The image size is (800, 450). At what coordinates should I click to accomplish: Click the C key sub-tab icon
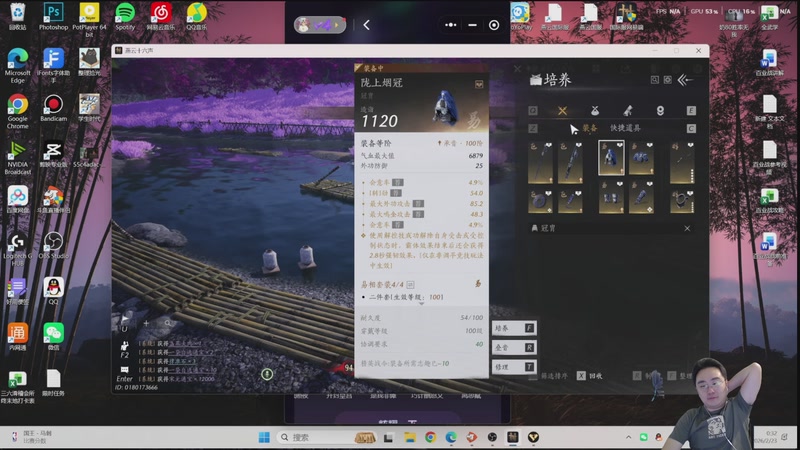coord(691,129)
